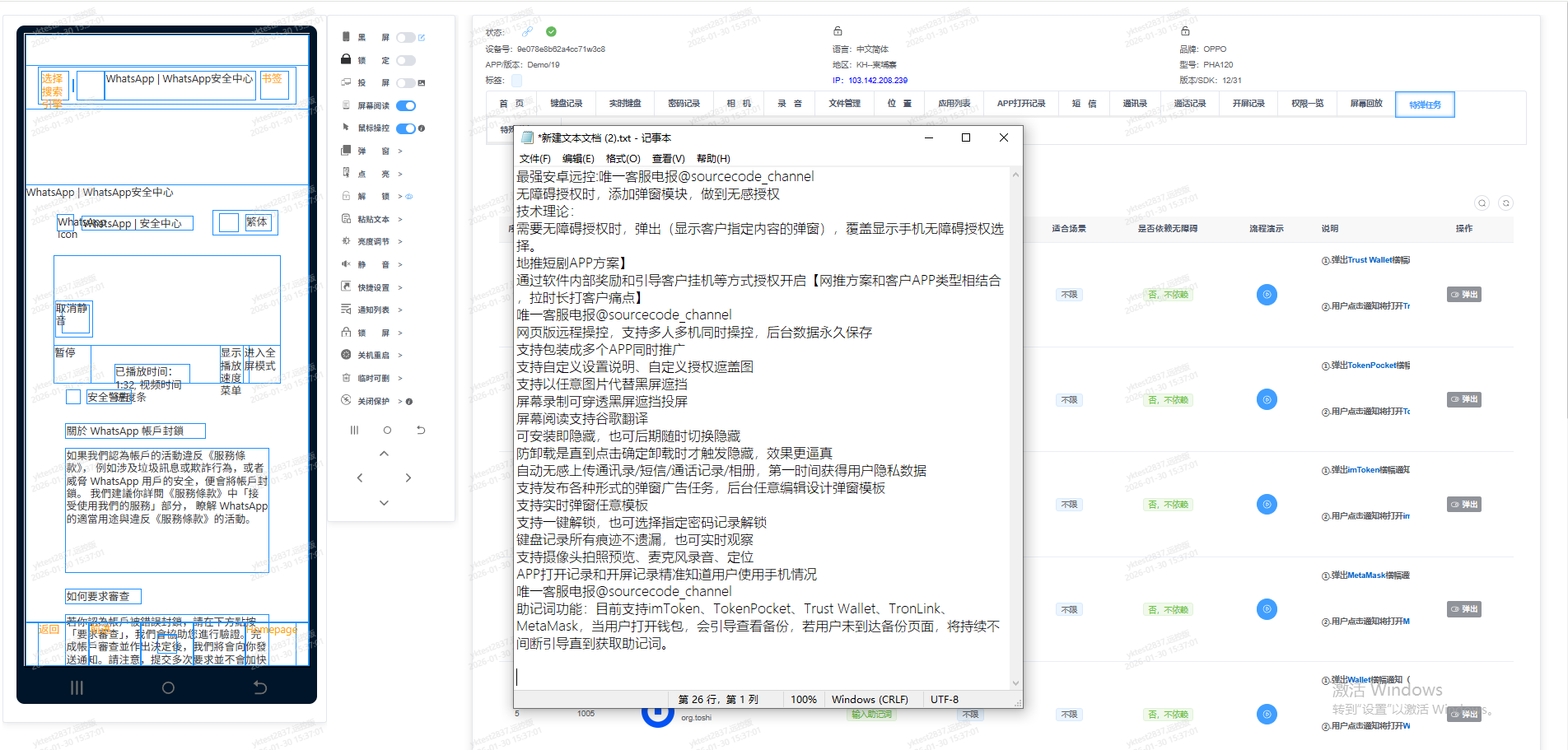Click inside the Notepad text editing area

(762, 428)
